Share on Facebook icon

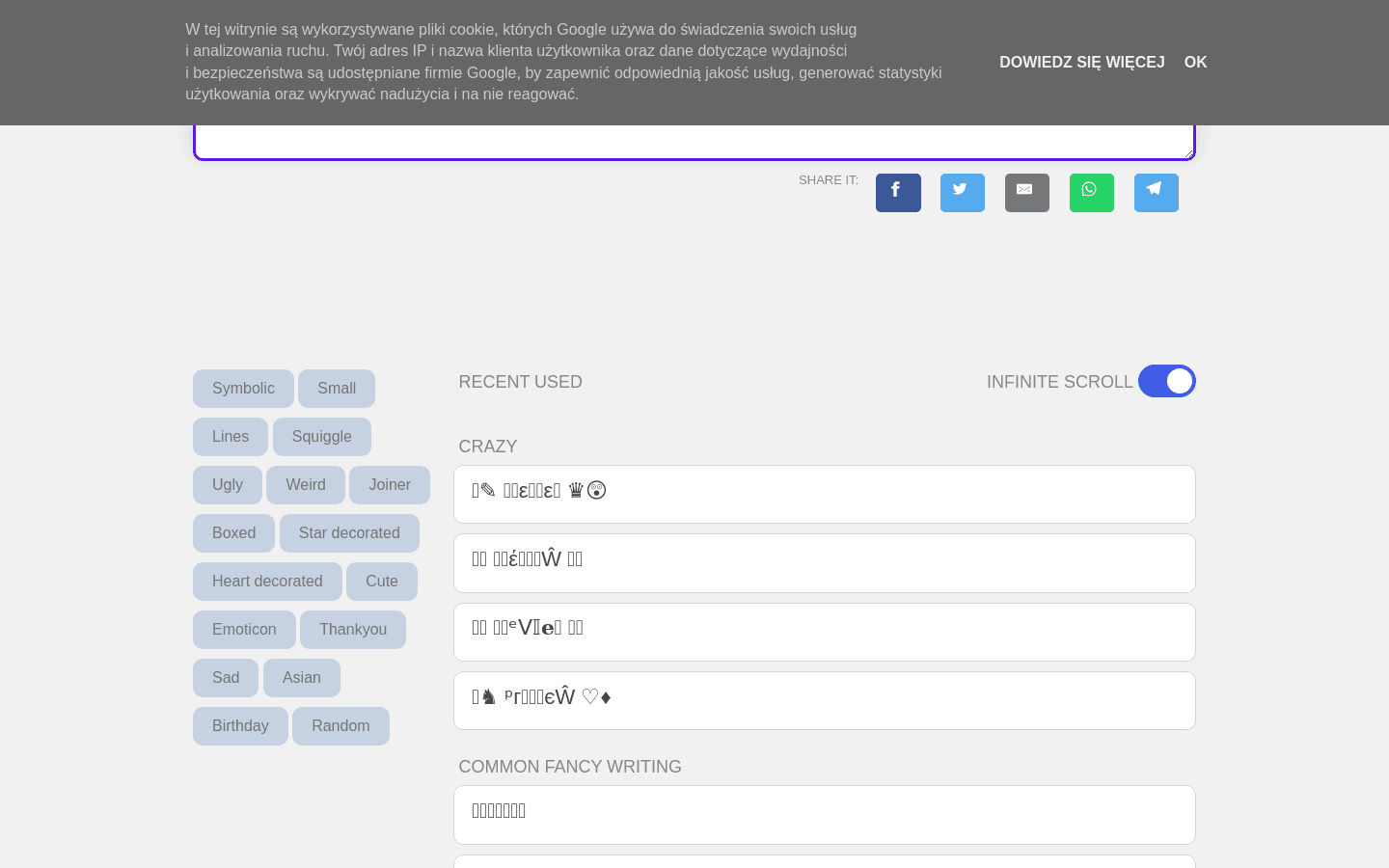pos(897,192)
